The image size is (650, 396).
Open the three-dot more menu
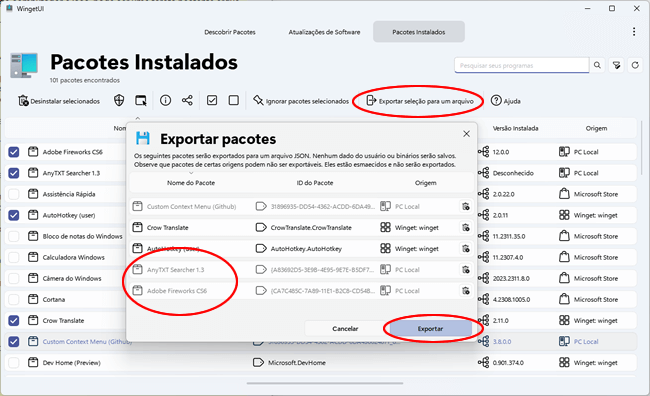pos(634,32)
